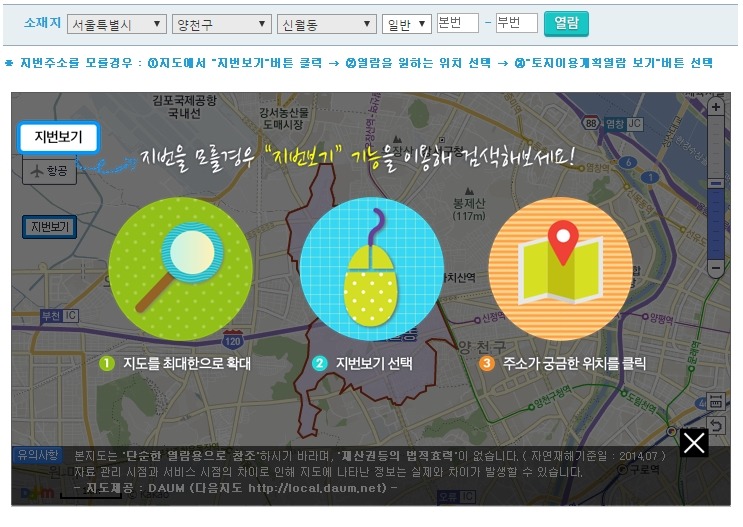Click the route 88 highway shield
Image resolution: width=743 pixels, height=527 pixels.
(591, 123)
